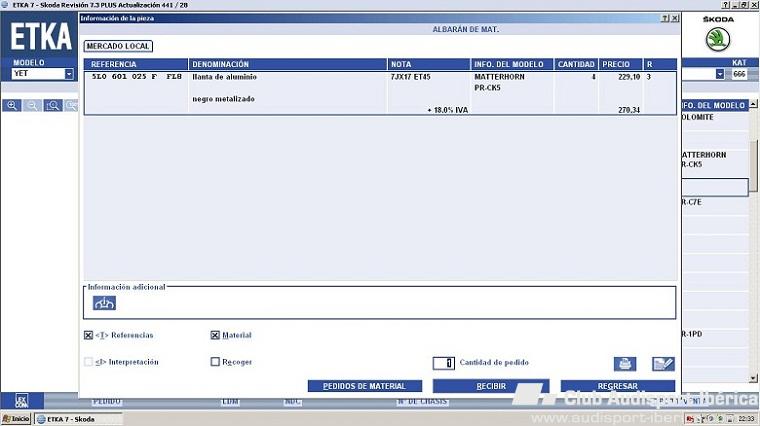Image resolution: width=760 pixels, height=426 pixels.
Task: Click the zoom out magnifier icon
Action: (32, 105)
